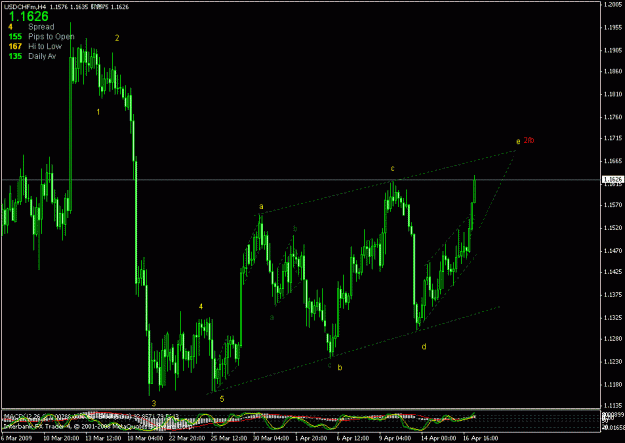The width and height of the screenshot is (625, 443).
Task: Click yellow wave label 3 at the chart low
Action: 154,404
